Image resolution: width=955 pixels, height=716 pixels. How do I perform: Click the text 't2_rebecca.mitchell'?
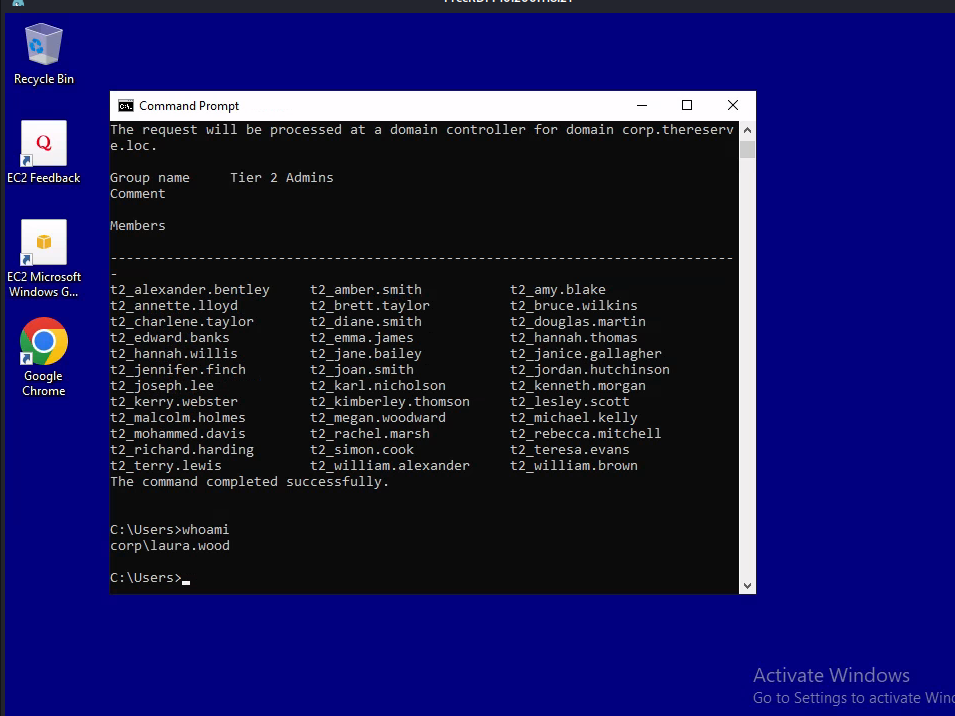[x=586, y=433]
